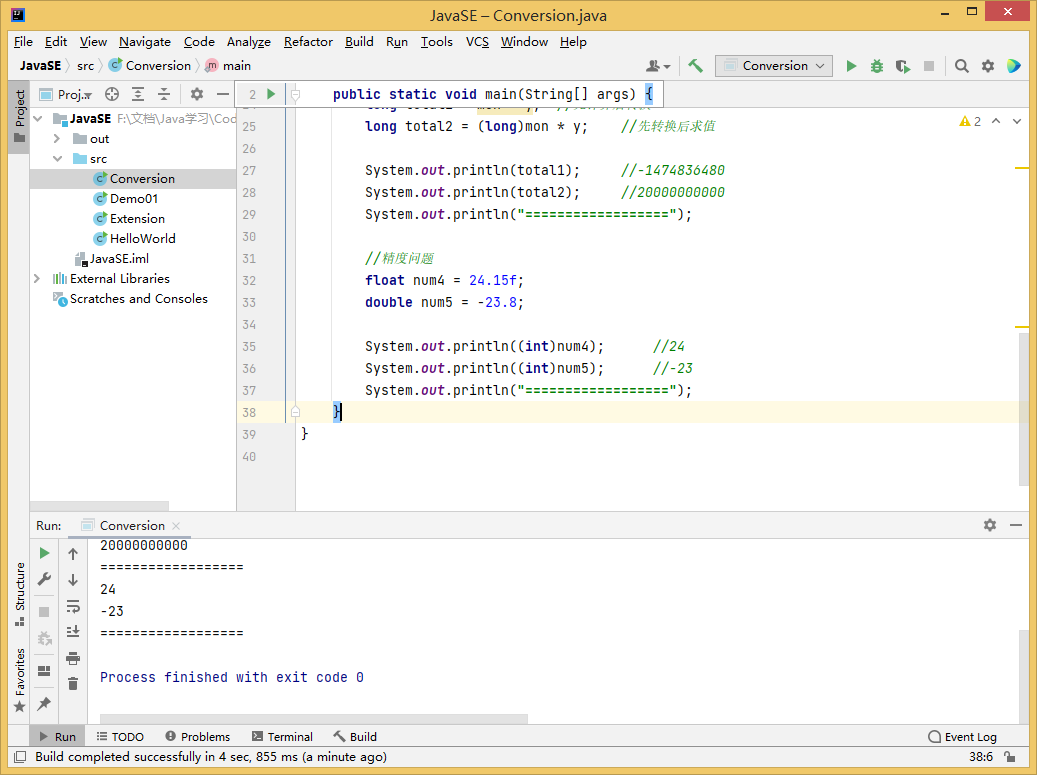Expand External Libraries node
This screenshot has height=775, width=1037.
[x=37, y=279]
